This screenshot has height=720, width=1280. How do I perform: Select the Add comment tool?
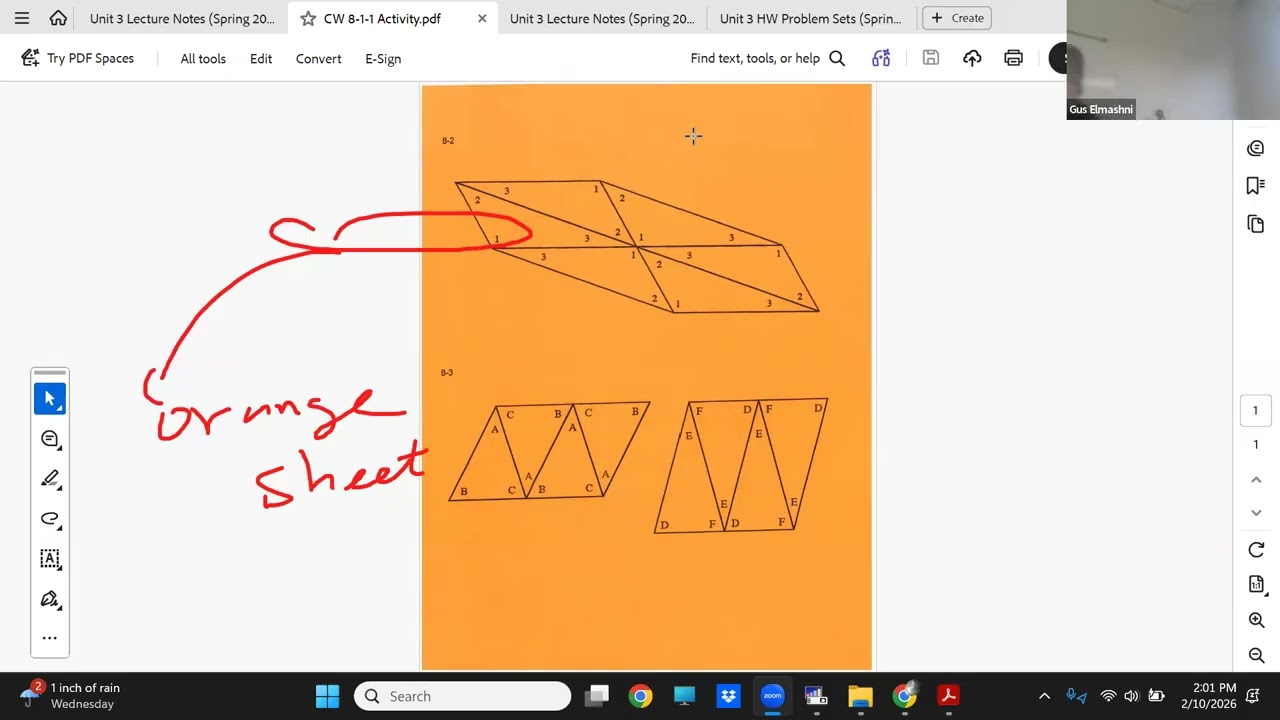click(x=50, y=439)
